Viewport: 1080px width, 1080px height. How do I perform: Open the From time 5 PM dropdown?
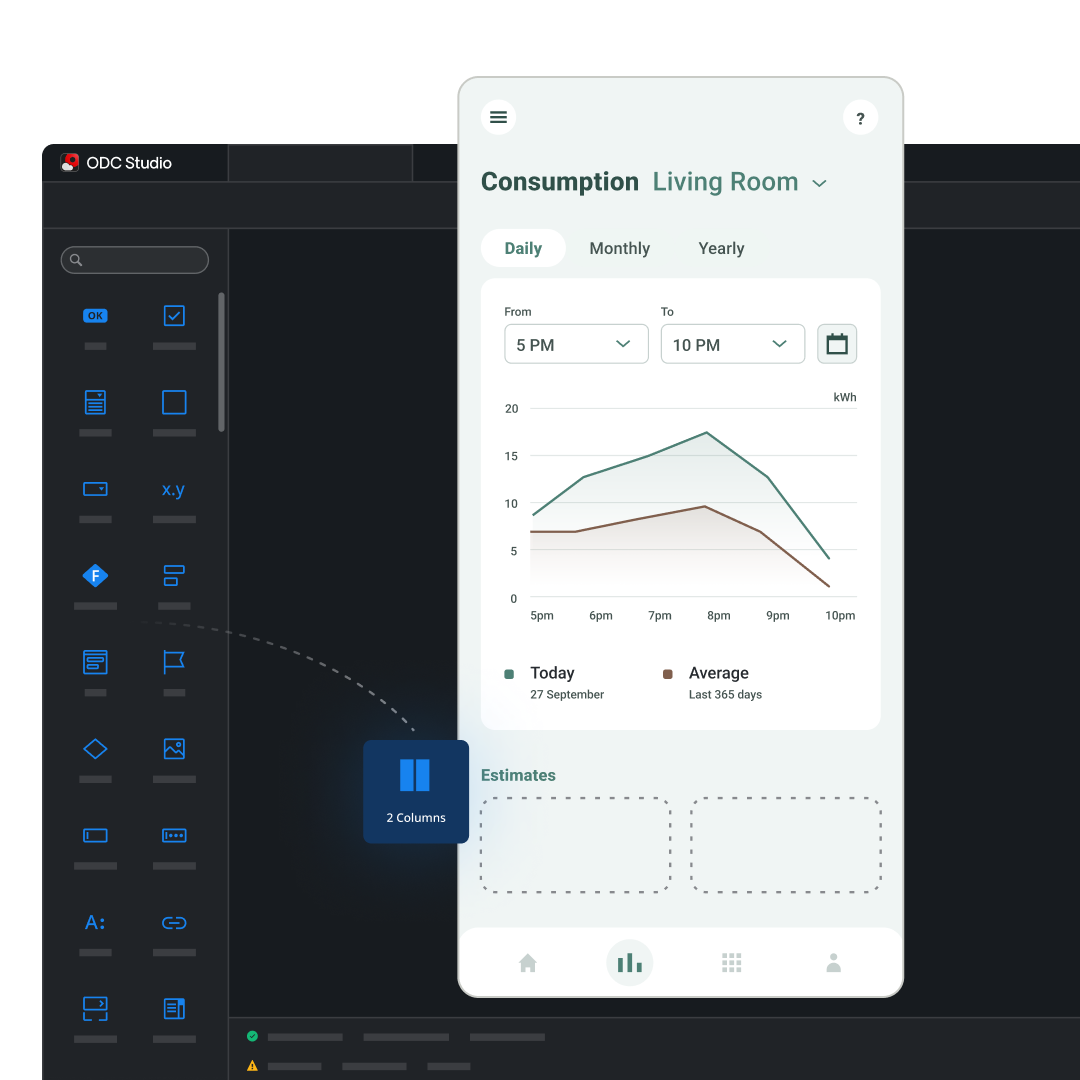click(576, 344)
